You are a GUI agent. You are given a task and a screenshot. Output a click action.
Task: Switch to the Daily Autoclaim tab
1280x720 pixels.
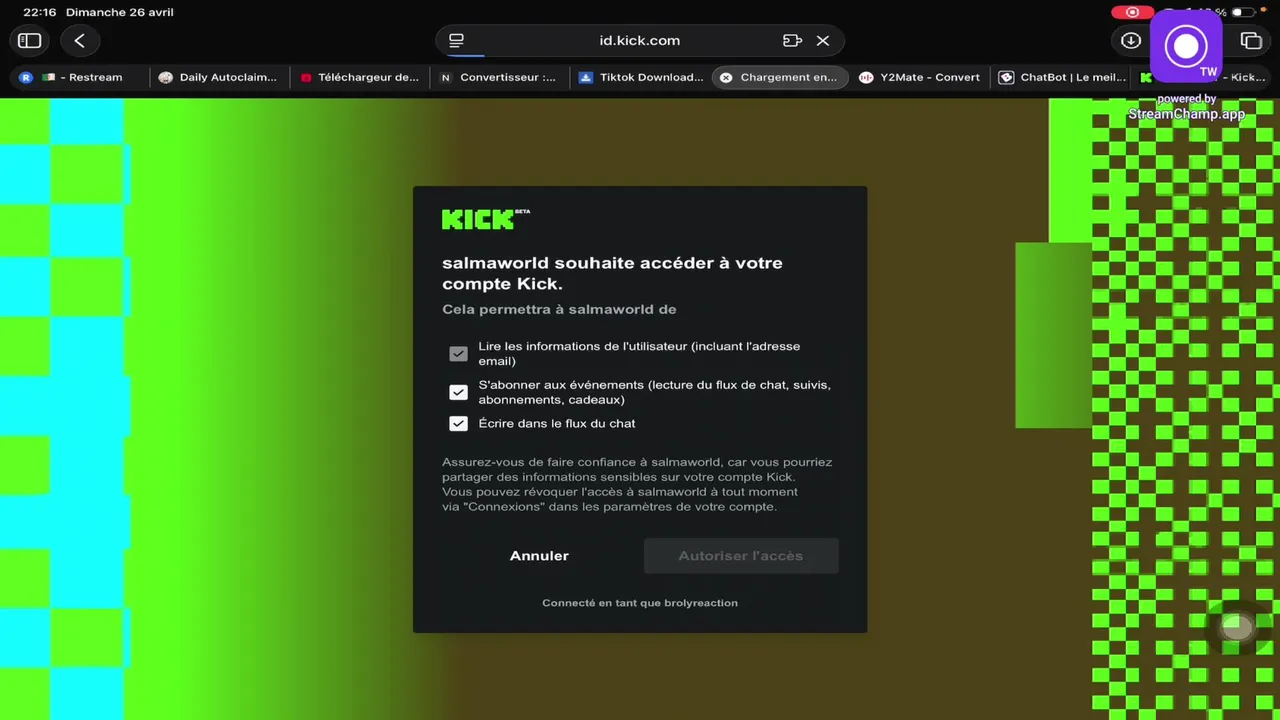coord(218,77)
